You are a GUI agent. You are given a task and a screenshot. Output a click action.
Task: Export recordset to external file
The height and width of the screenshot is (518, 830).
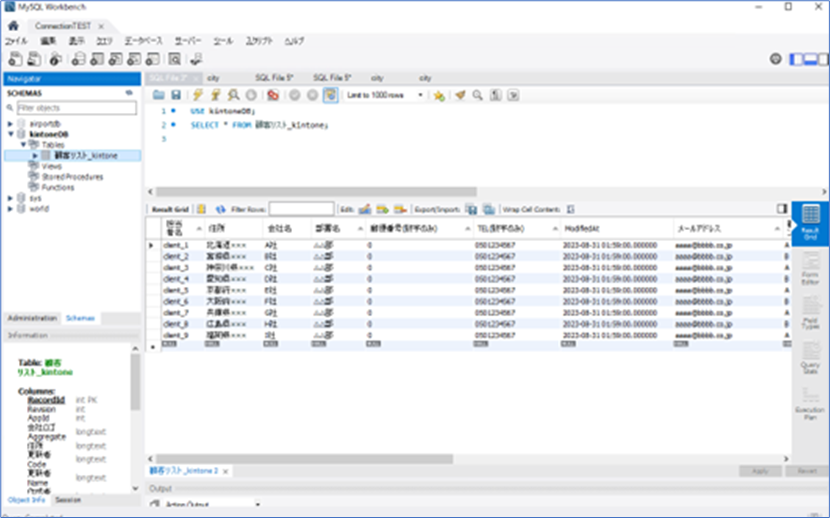pos(471,210)
